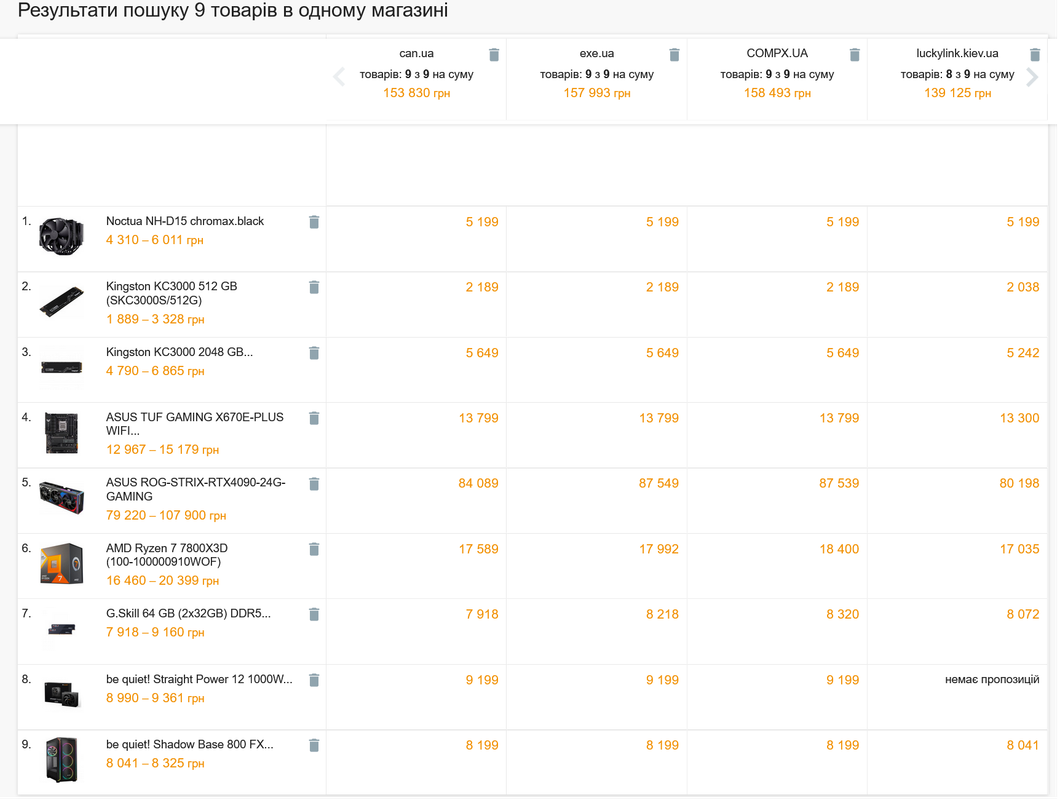Click exe.ua total 157 993 грн
1060x800 pixels.
(597, 93)
